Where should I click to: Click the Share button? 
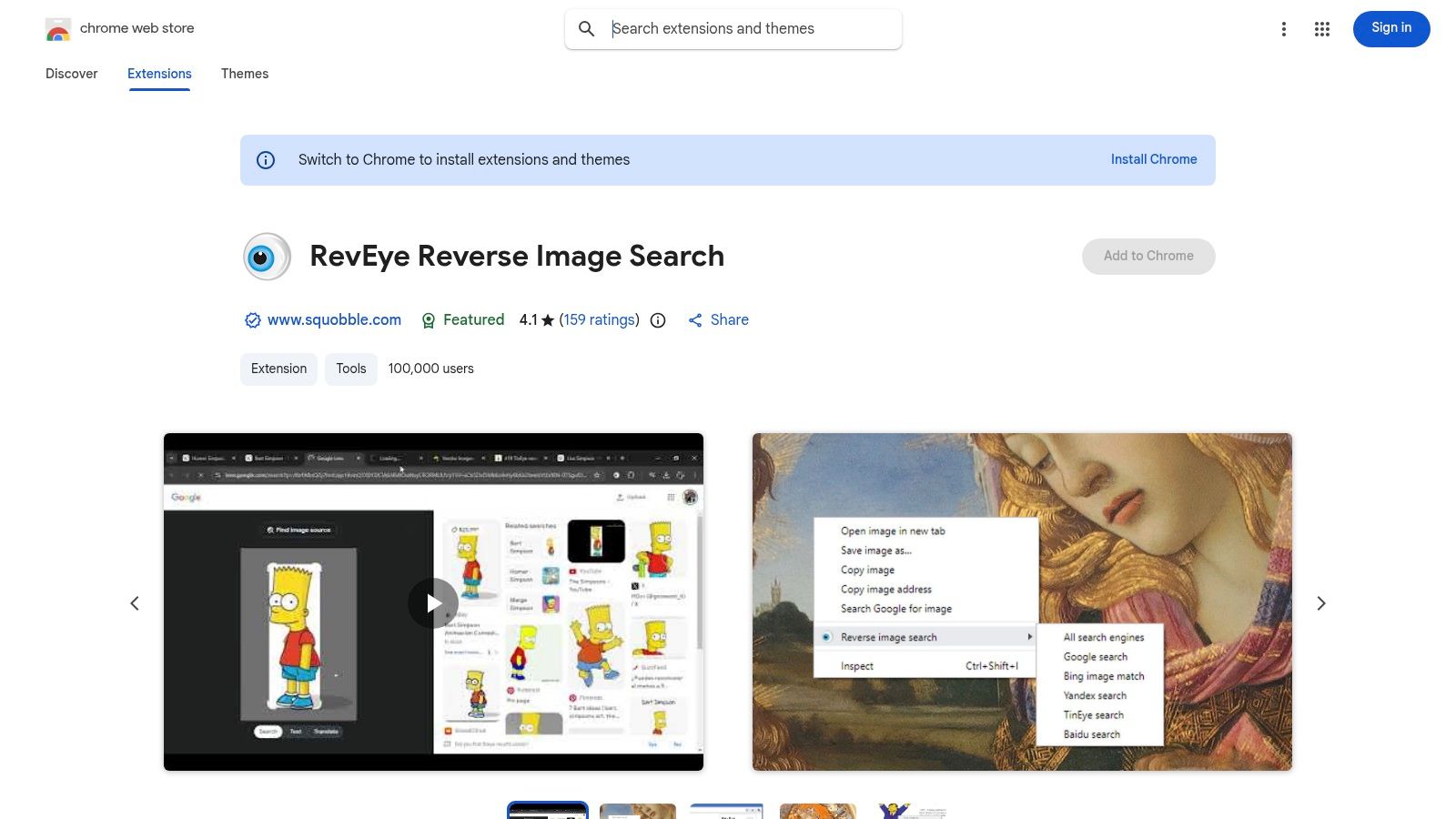click(719, 320)
